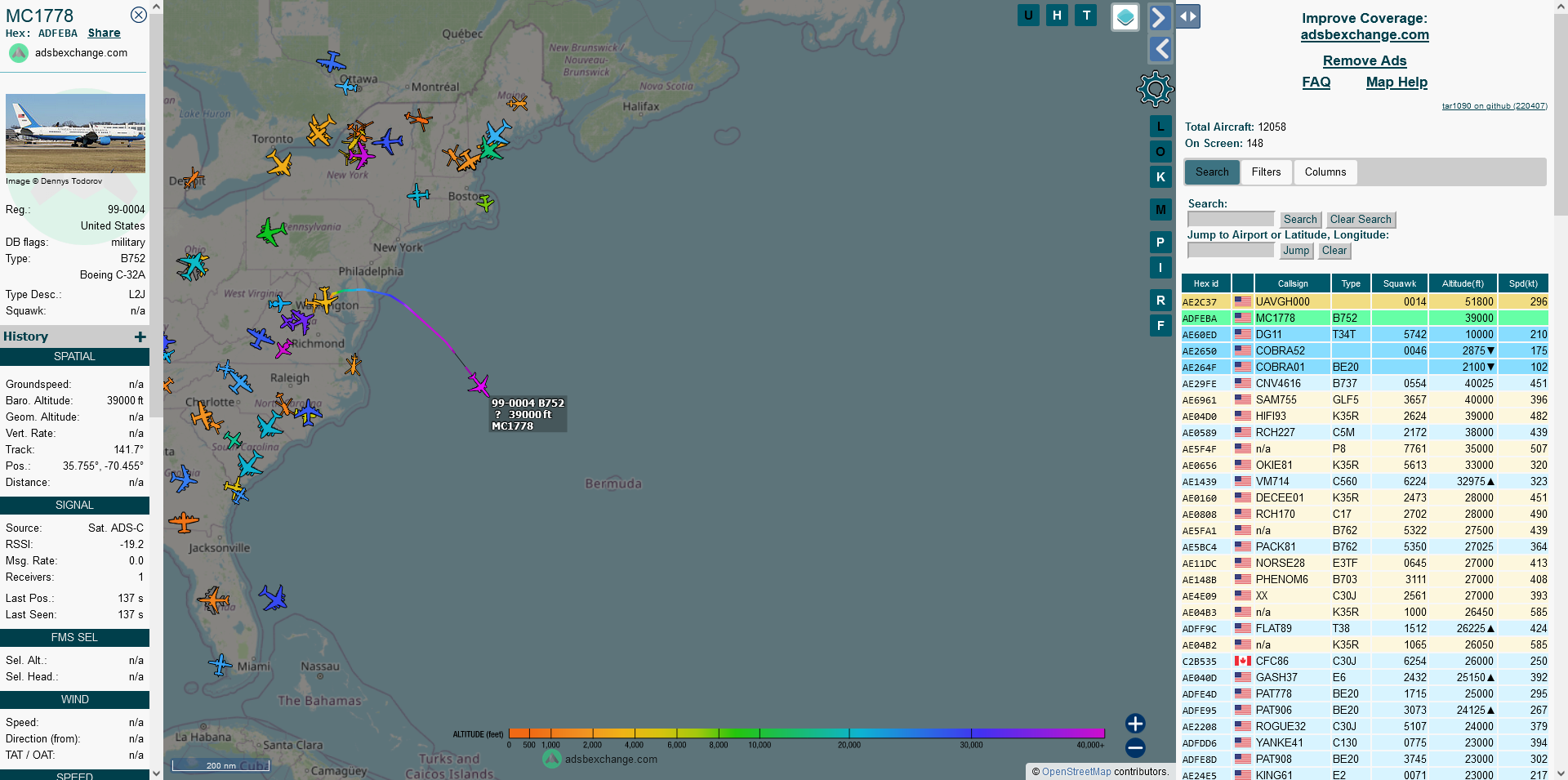Sort table by Hex id column

1205,283
